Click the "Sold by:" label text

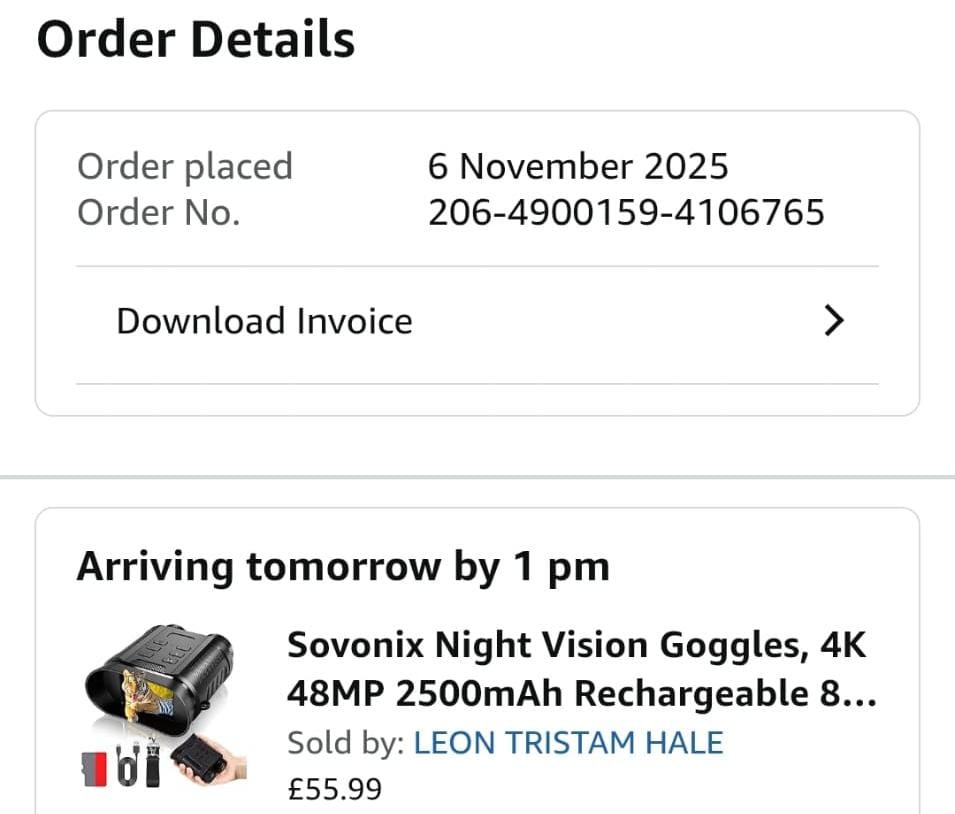(x=346, y=743)
